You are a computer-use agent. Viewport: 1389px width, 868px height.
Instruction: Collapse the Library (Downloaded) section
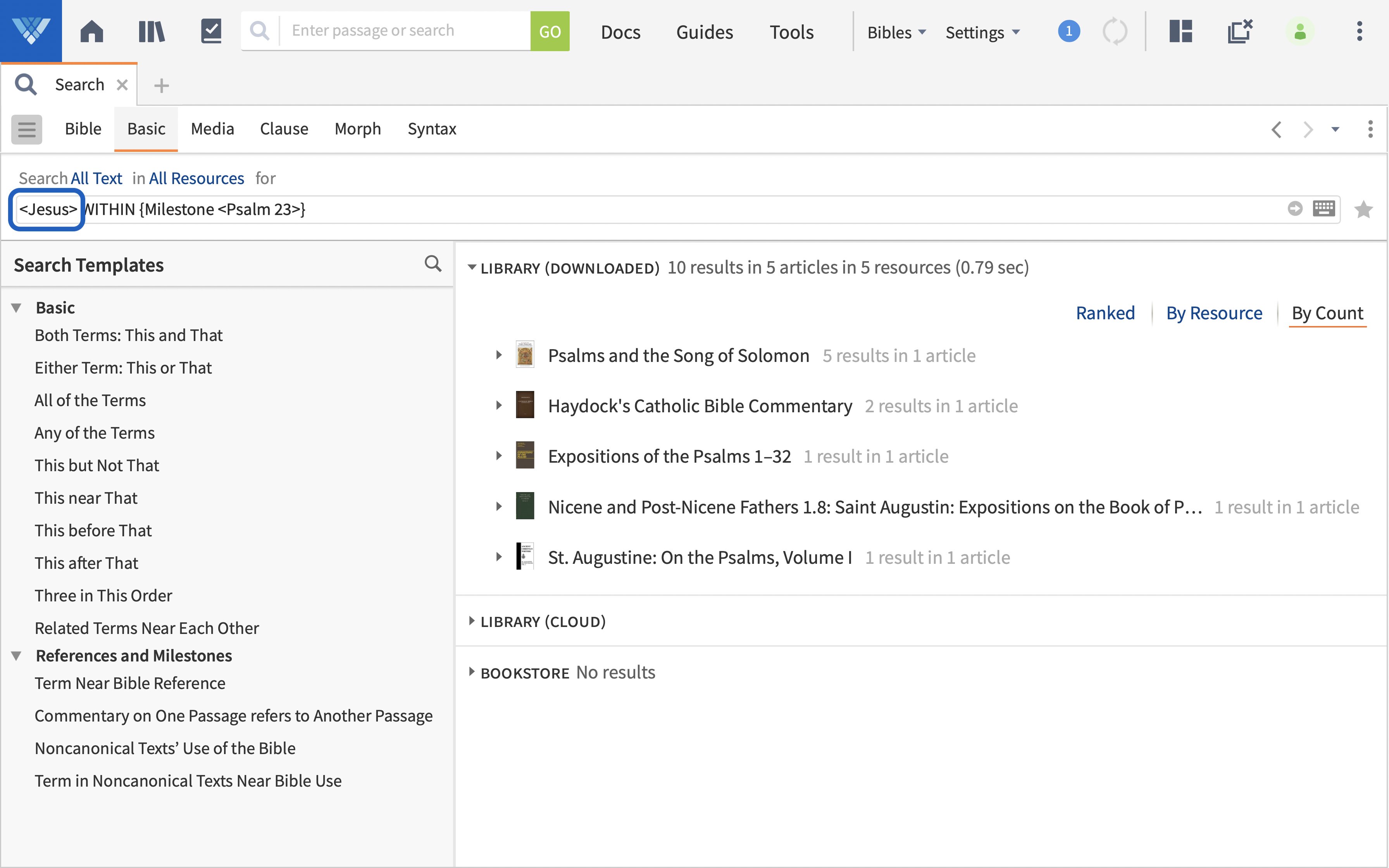[472, 267]
